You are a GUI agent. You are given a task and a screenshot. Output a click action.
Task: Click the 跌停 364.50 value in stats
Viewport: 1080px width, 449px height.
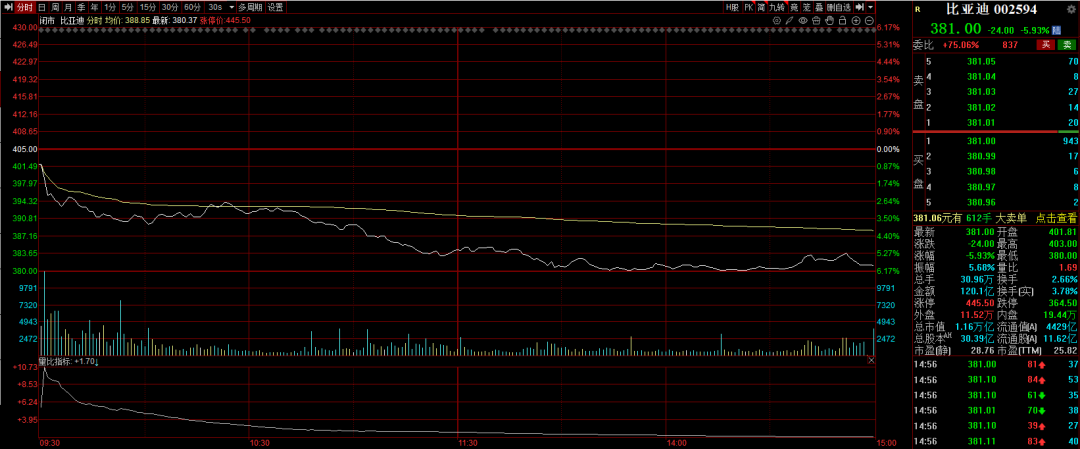1061,304
